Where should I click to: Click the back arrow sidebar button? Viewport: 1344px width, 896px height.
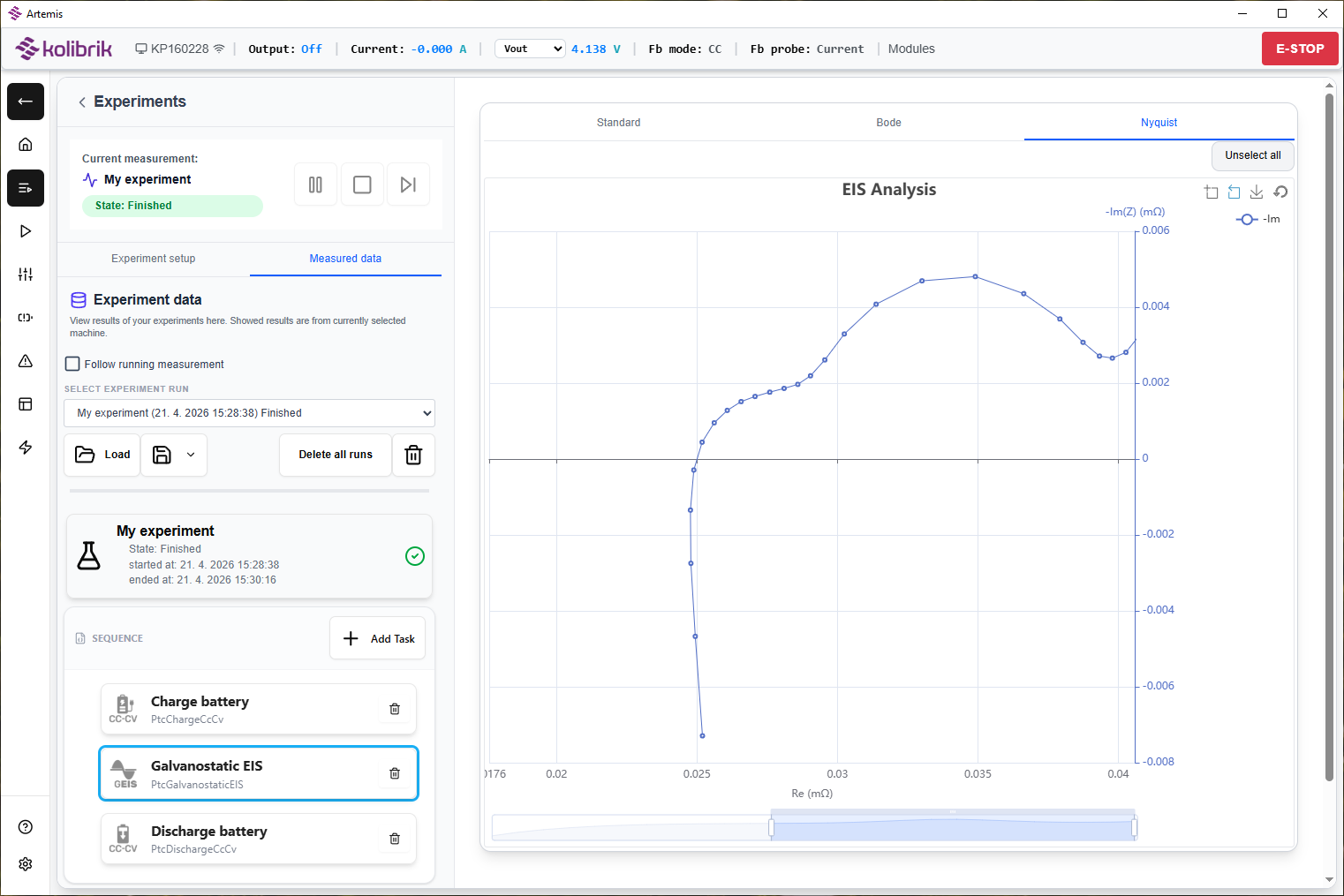26,102
